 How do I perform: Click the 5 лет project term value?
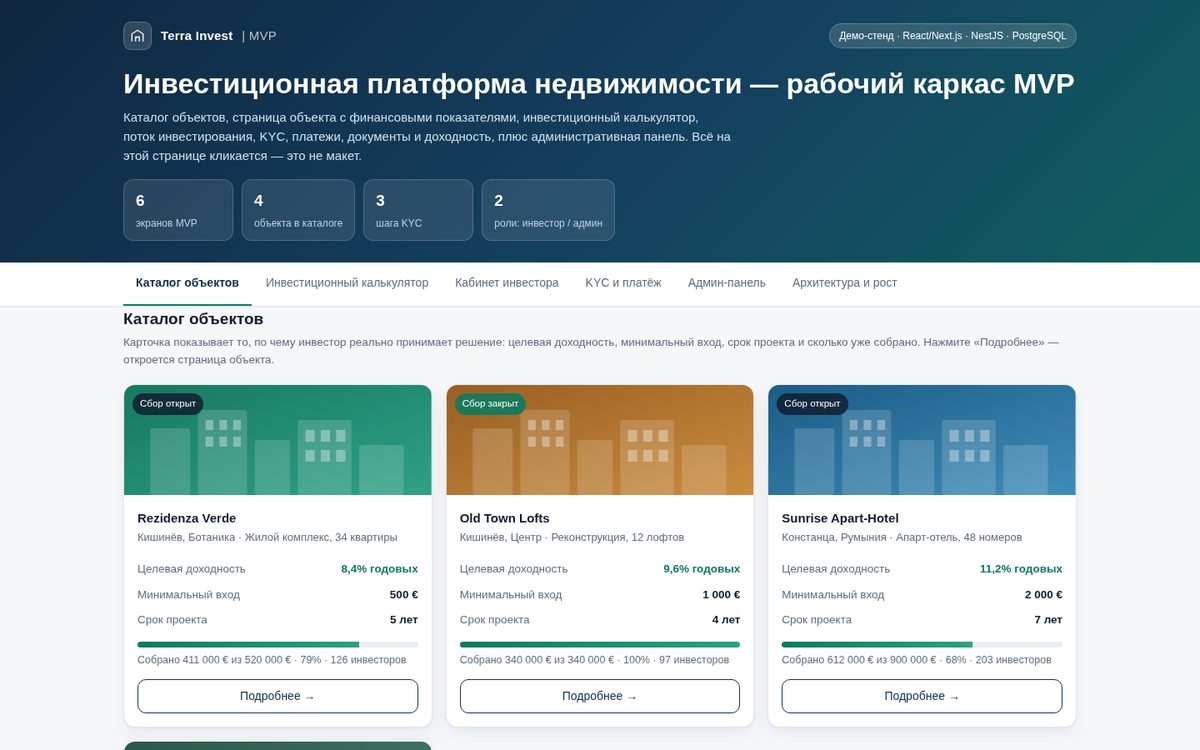click(x=404, y=620)
